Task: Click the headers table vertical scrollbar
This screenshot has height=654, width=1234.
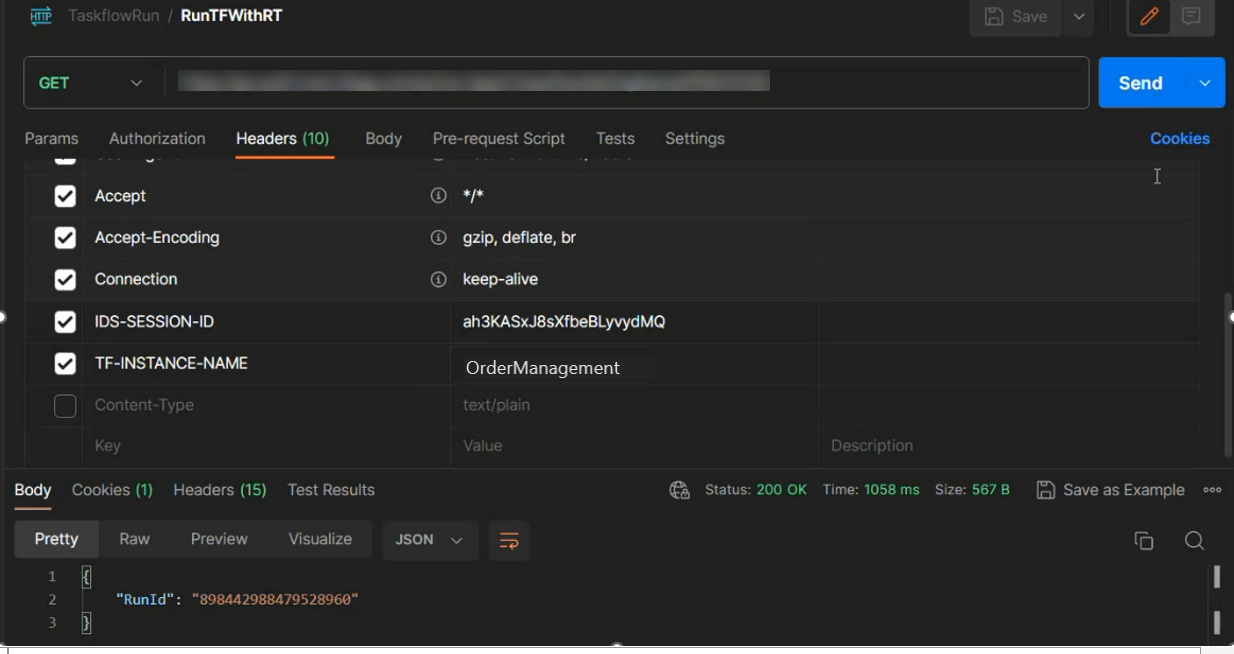Action: 1228,375
